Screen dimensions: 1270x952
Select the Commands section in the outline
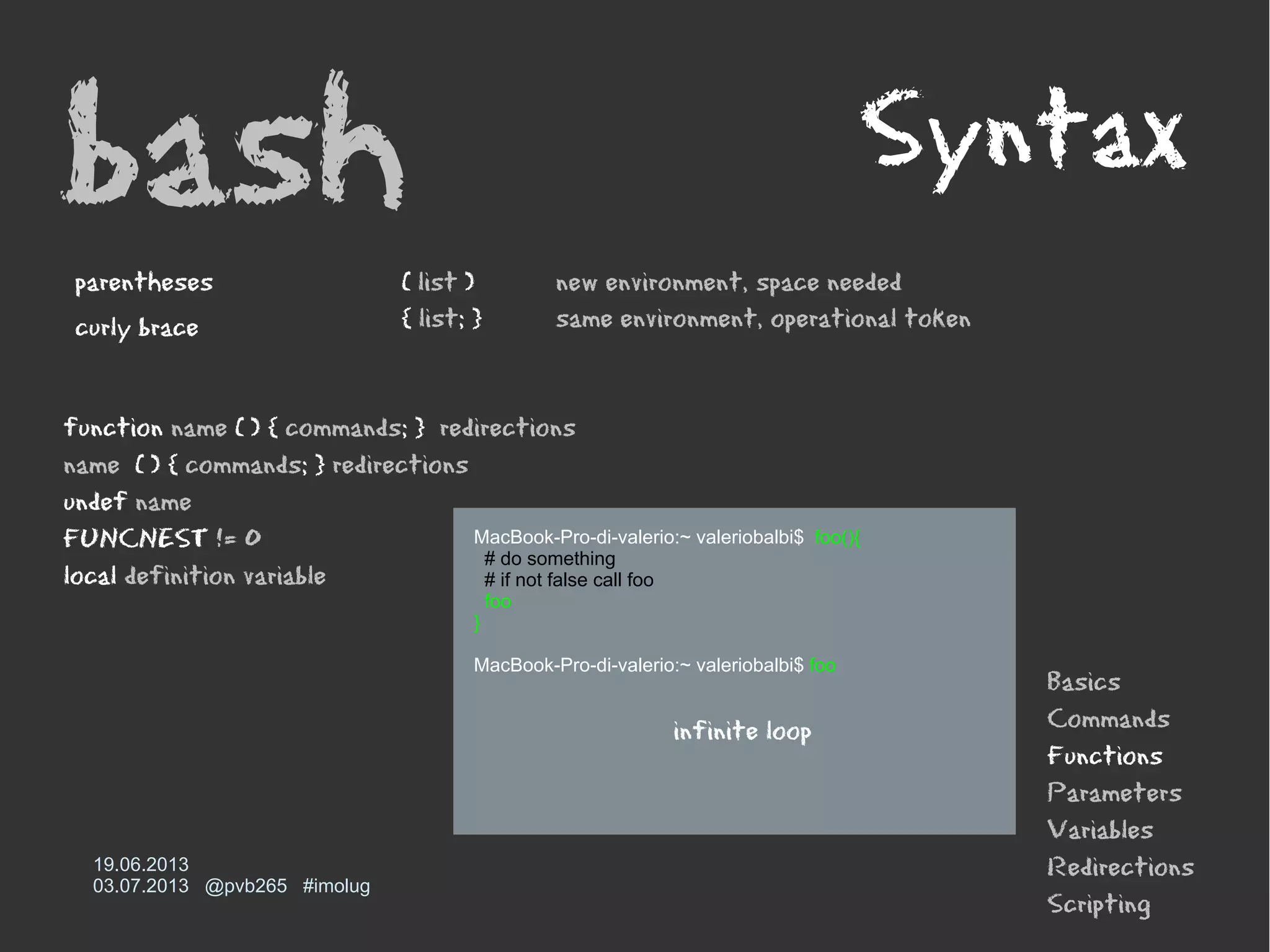click(1108, 719)
